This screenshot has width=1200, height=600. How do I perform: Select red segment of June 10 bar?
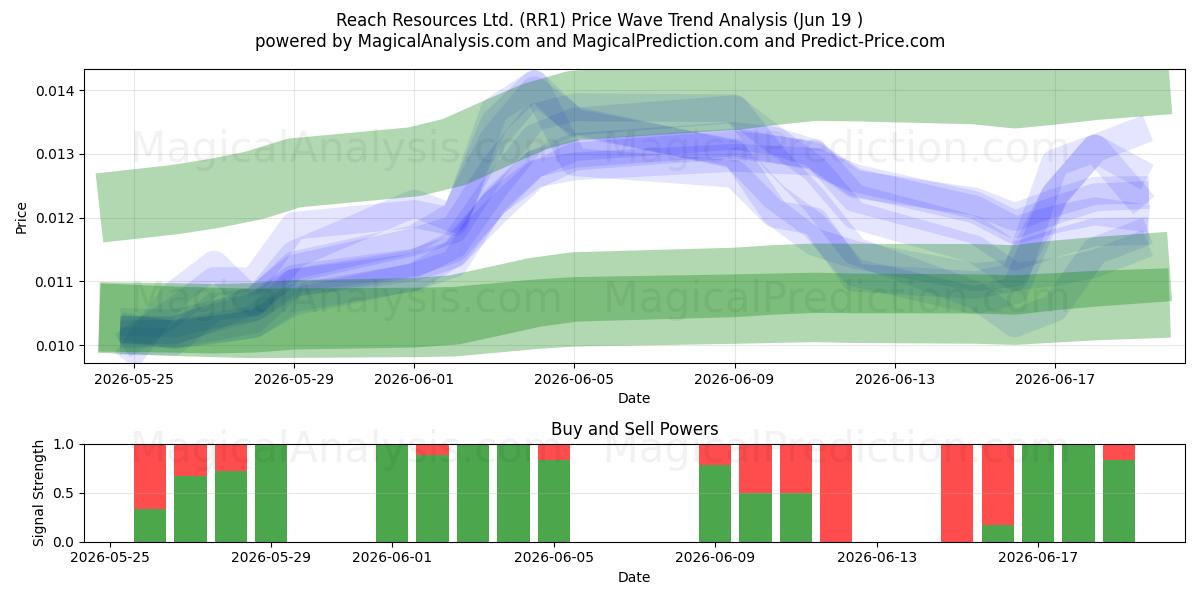point(755,469)
